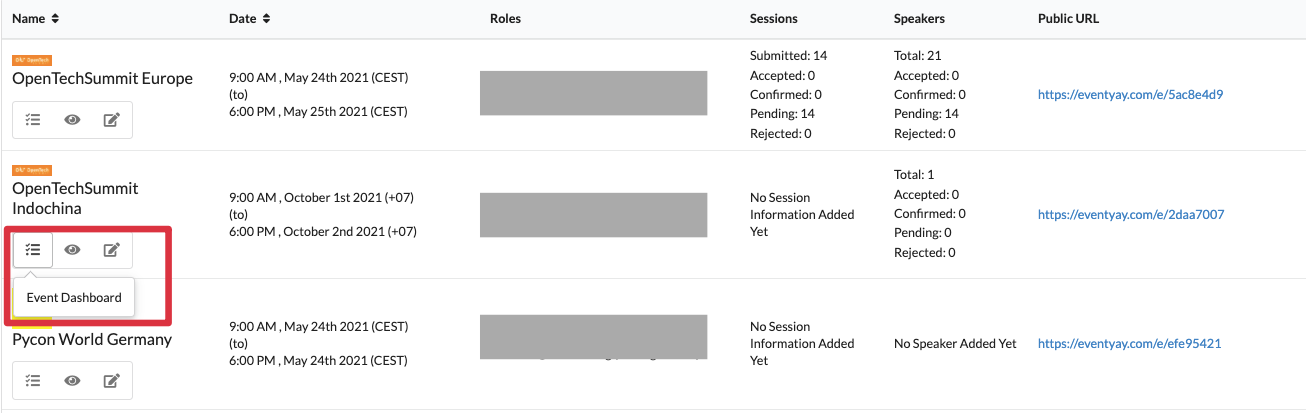
Task: Edit Pycon World Germany with pencil icon
Action: point(112,380)
